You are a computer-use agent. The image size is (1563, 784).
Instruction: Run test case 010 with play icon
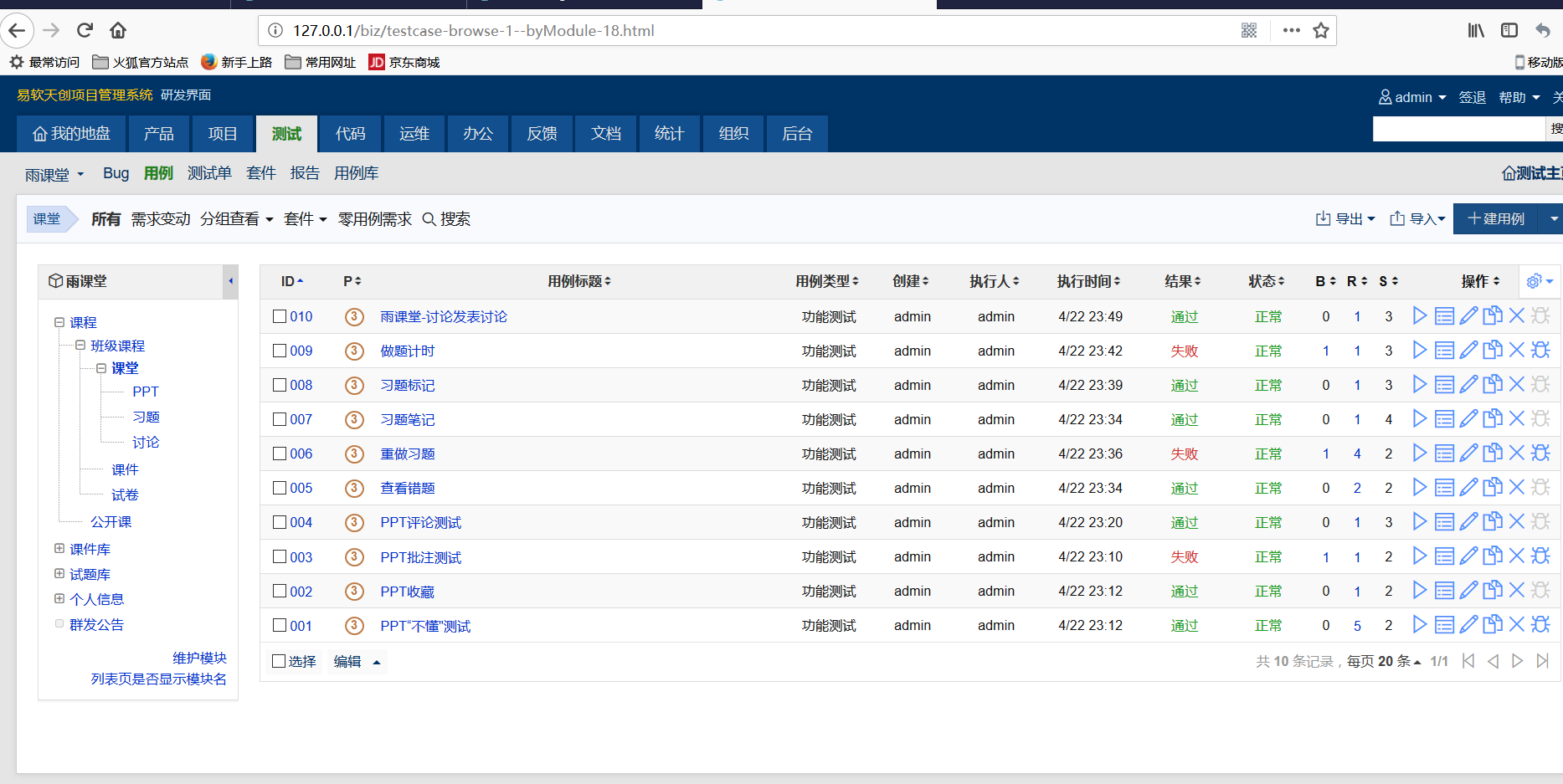(x=1419, y=316)
